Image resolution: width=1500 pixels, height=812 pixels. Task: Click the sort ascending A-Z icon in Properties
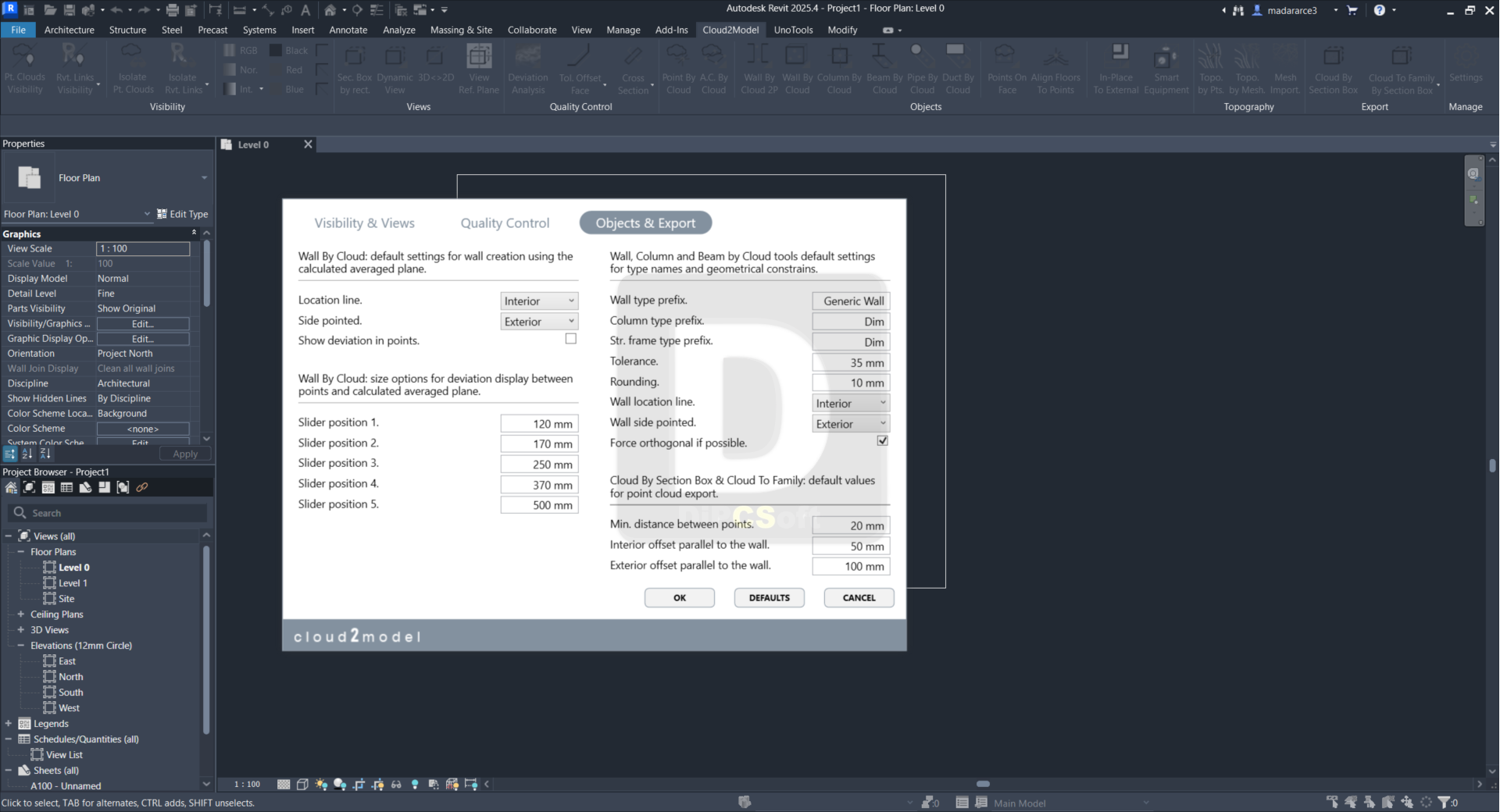[27, 454]
